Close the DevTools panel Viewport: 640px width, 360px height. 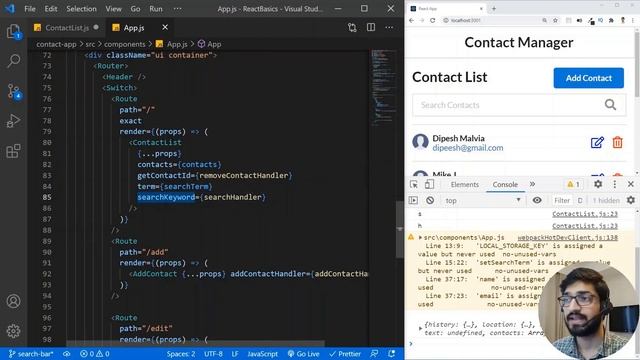point(631,184)
